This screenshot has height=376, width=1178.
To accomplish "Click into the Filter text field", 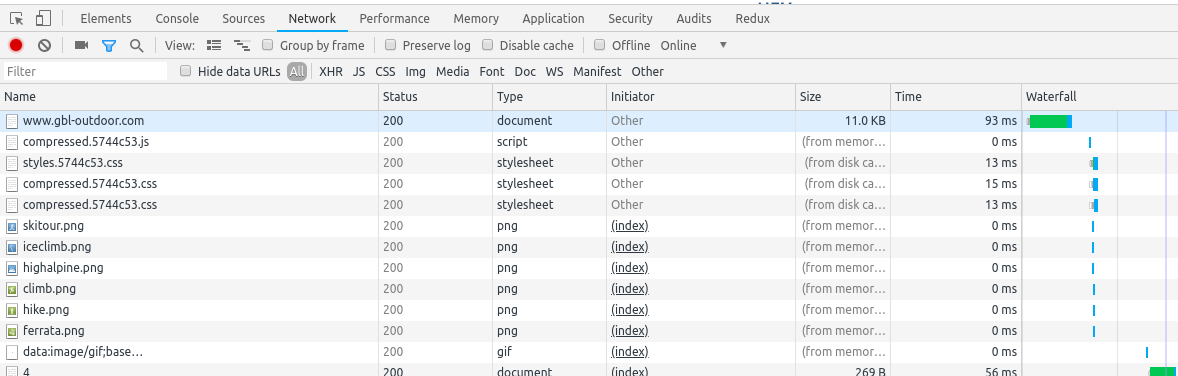I will tap(85, 71).
